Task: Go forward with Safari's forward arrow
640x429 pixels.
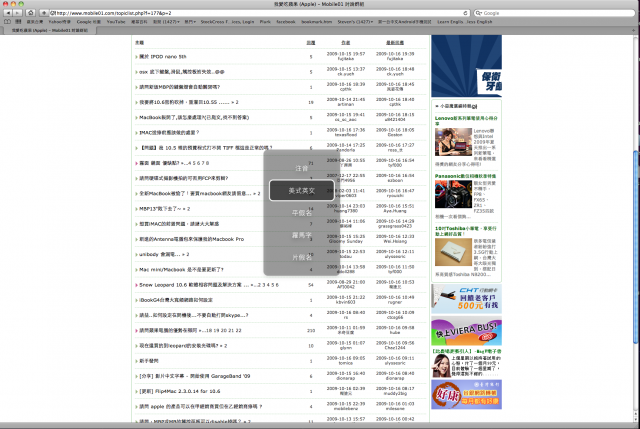Action: click(17, 13)
